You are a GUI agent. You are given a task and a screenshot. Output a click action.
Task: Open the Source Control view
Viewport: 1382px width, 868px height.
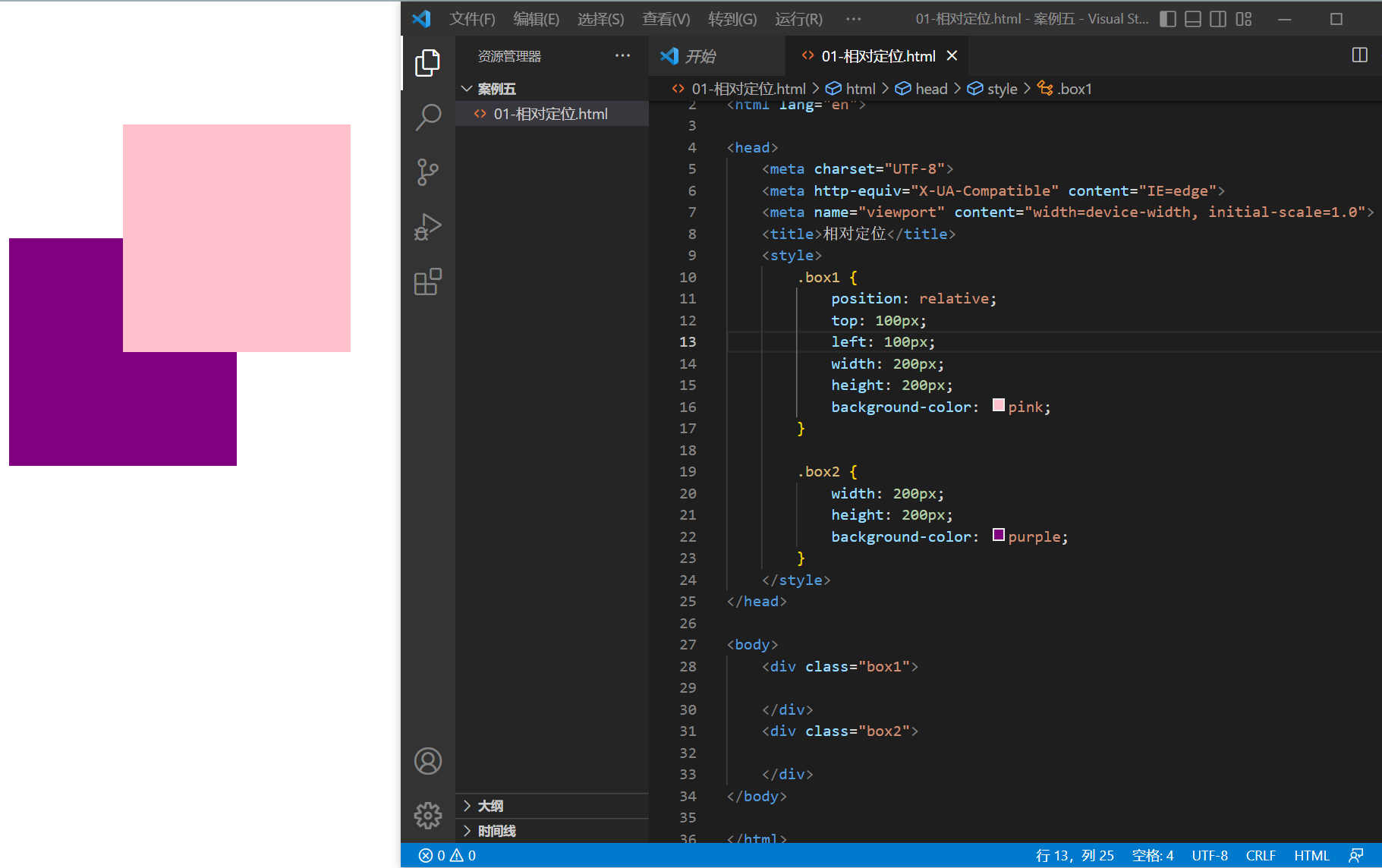tap(428, 172)
